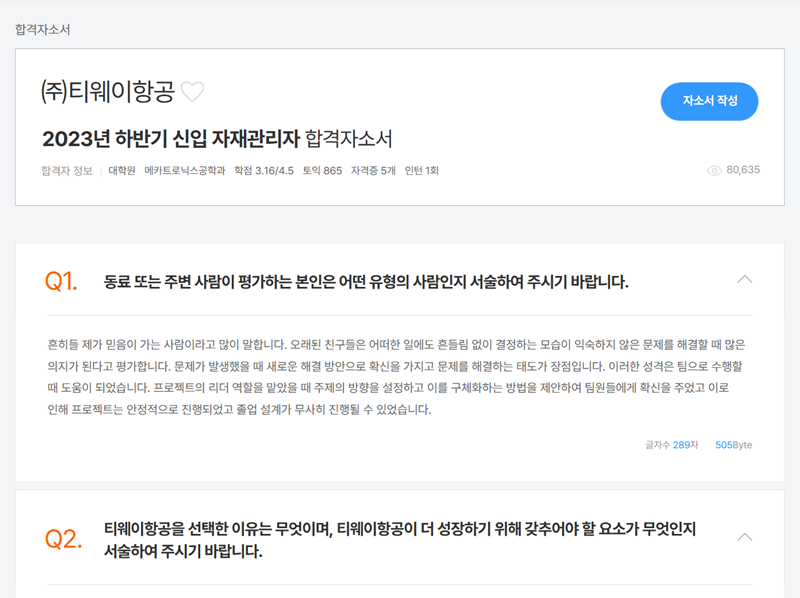Click the 합격자소서 page heading
This screenshot has height=598, width=800.
pyautogui.click(x=42, y=30)
